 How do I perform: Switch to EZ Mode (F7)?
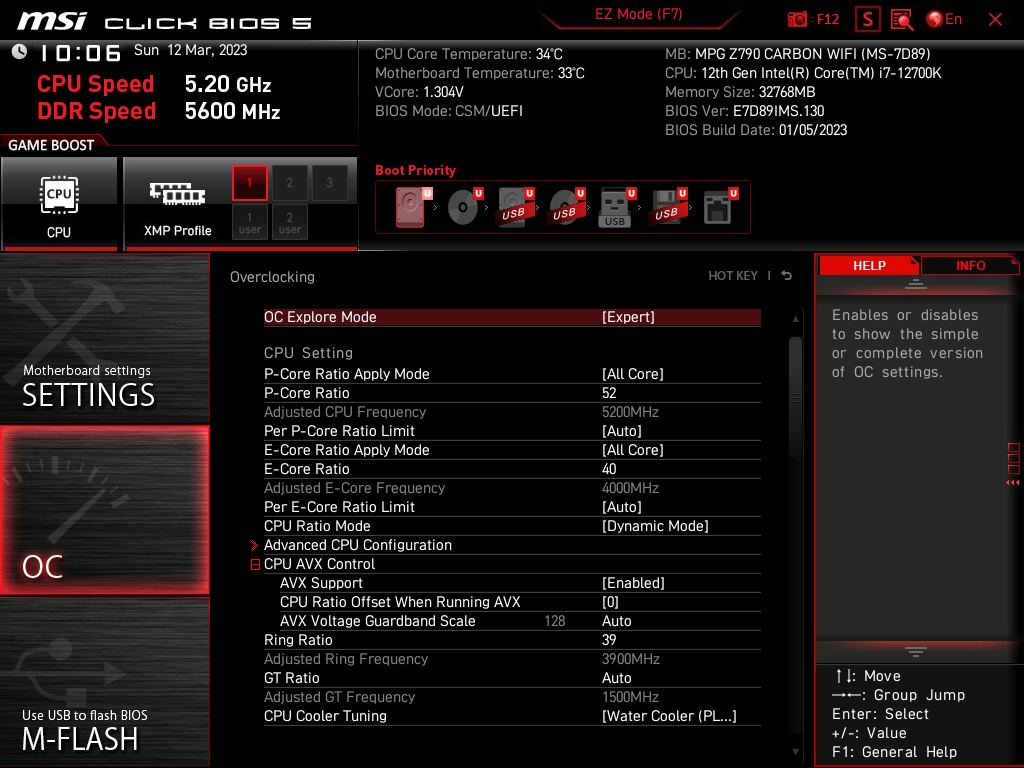(640, 15)
